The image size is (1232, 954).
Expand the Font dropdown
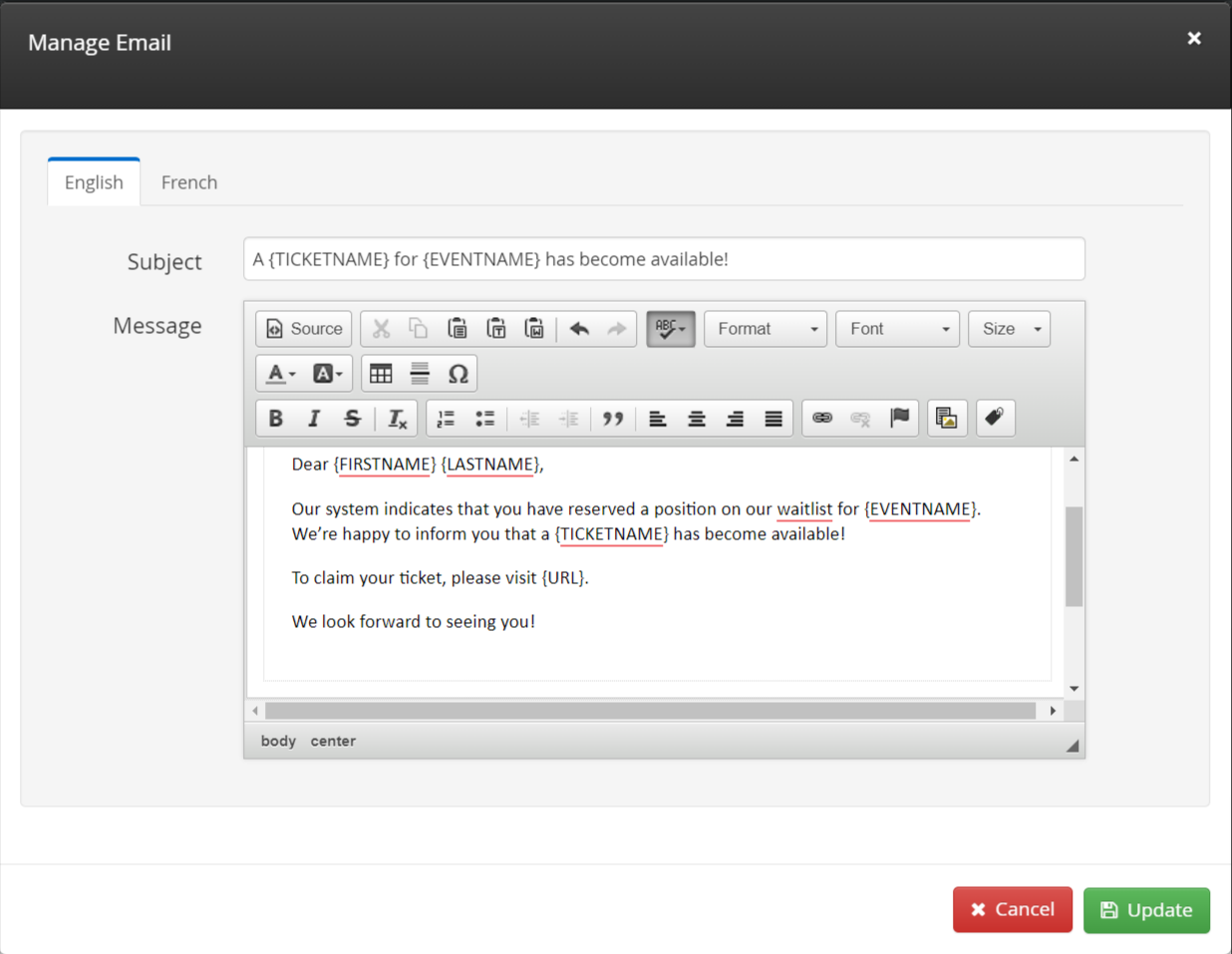tap(897, 329)
